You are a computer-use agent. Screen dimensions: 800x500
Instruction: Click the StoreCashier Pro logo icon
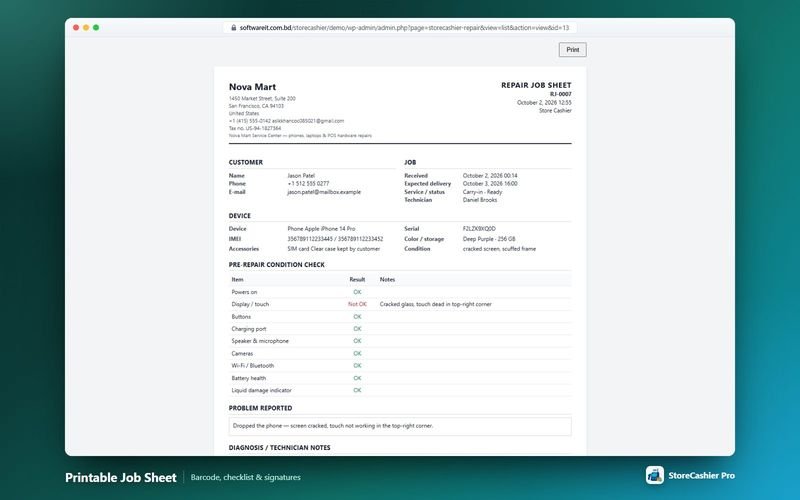[x=655, y=475]
